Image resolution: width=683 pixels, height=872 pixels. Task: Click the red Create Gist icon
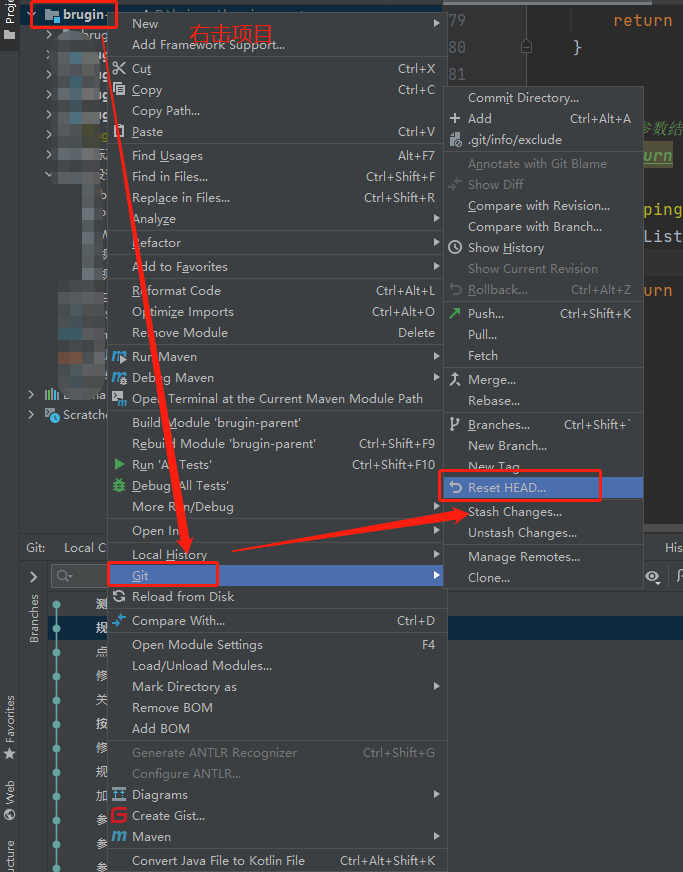click(x=119, y=815)
